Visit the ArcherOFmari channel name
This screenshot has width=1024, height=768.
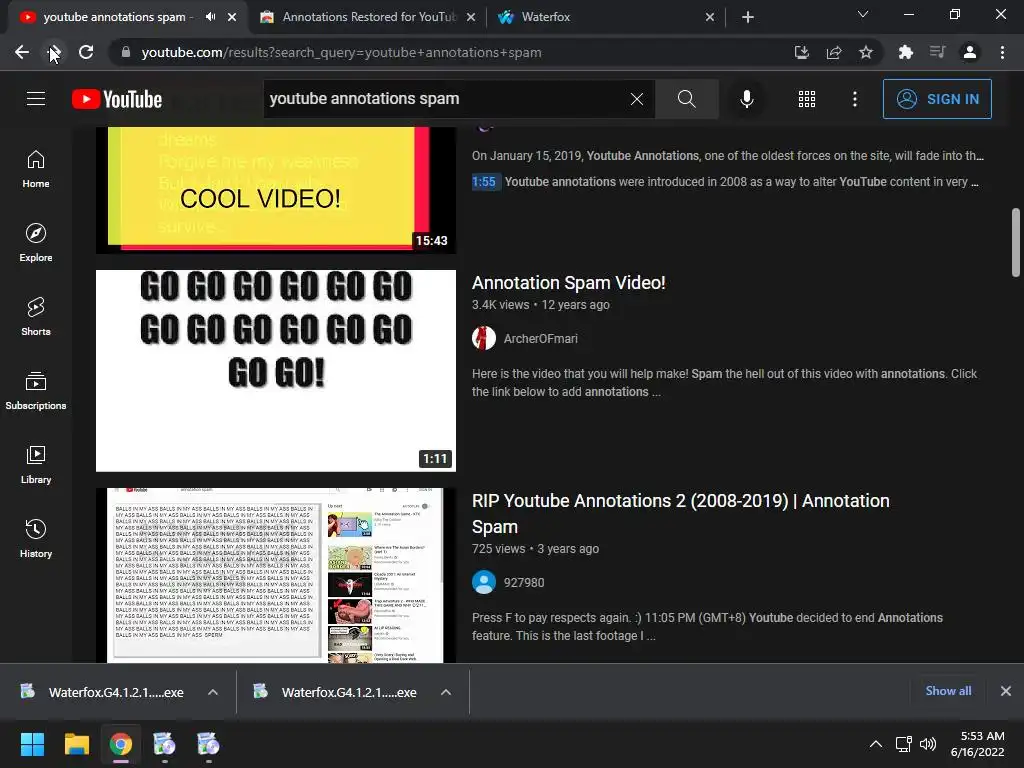point(541,338)
